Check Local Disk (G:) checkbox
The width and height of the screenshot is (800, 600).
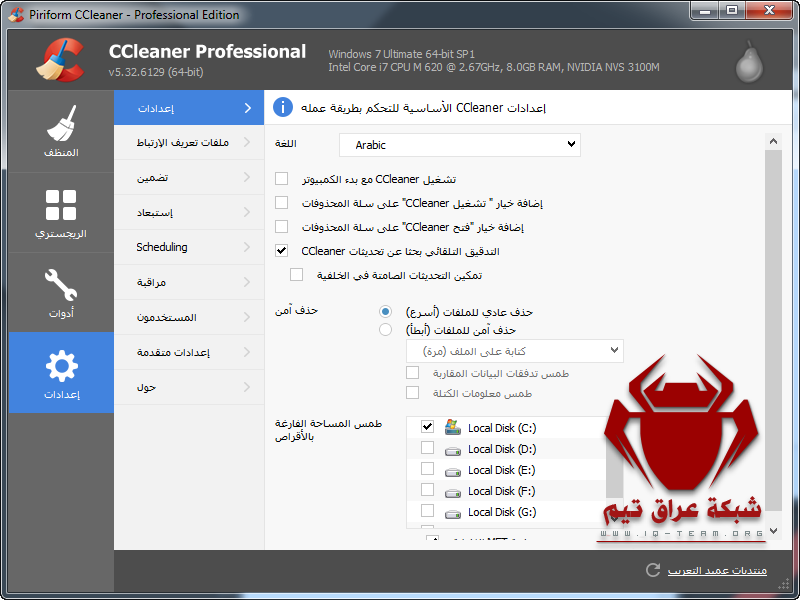point(427,510)
